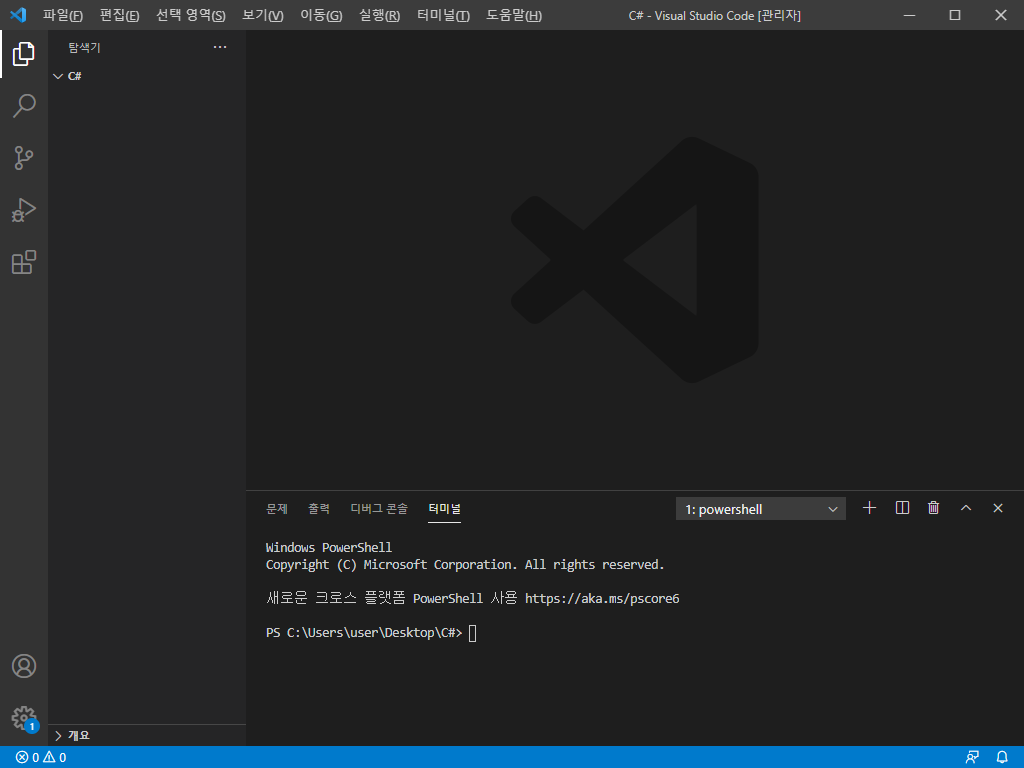Open explorer more actions ellipsis
This screenshot has height=768, width=1024.
click(220, 47)
